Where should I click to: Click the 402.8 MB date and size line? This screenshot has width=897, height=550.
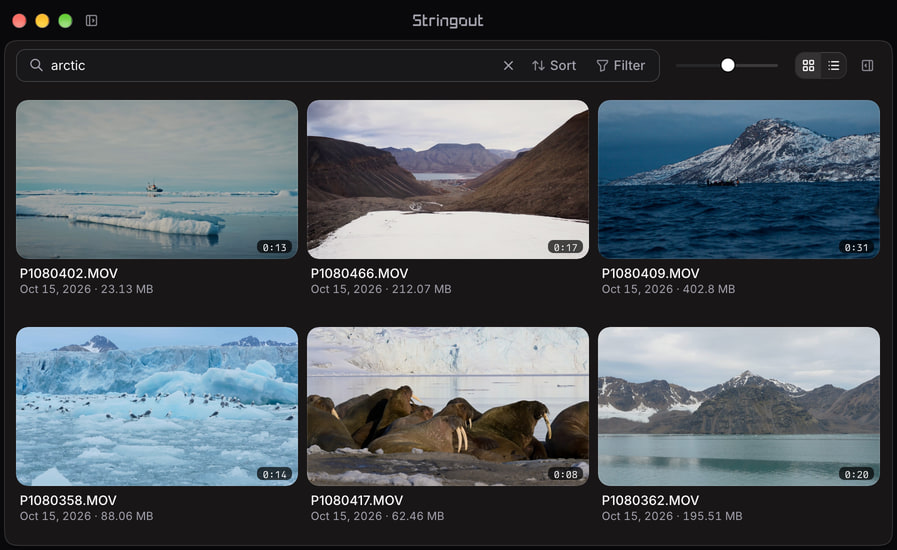tap(668, 289)
